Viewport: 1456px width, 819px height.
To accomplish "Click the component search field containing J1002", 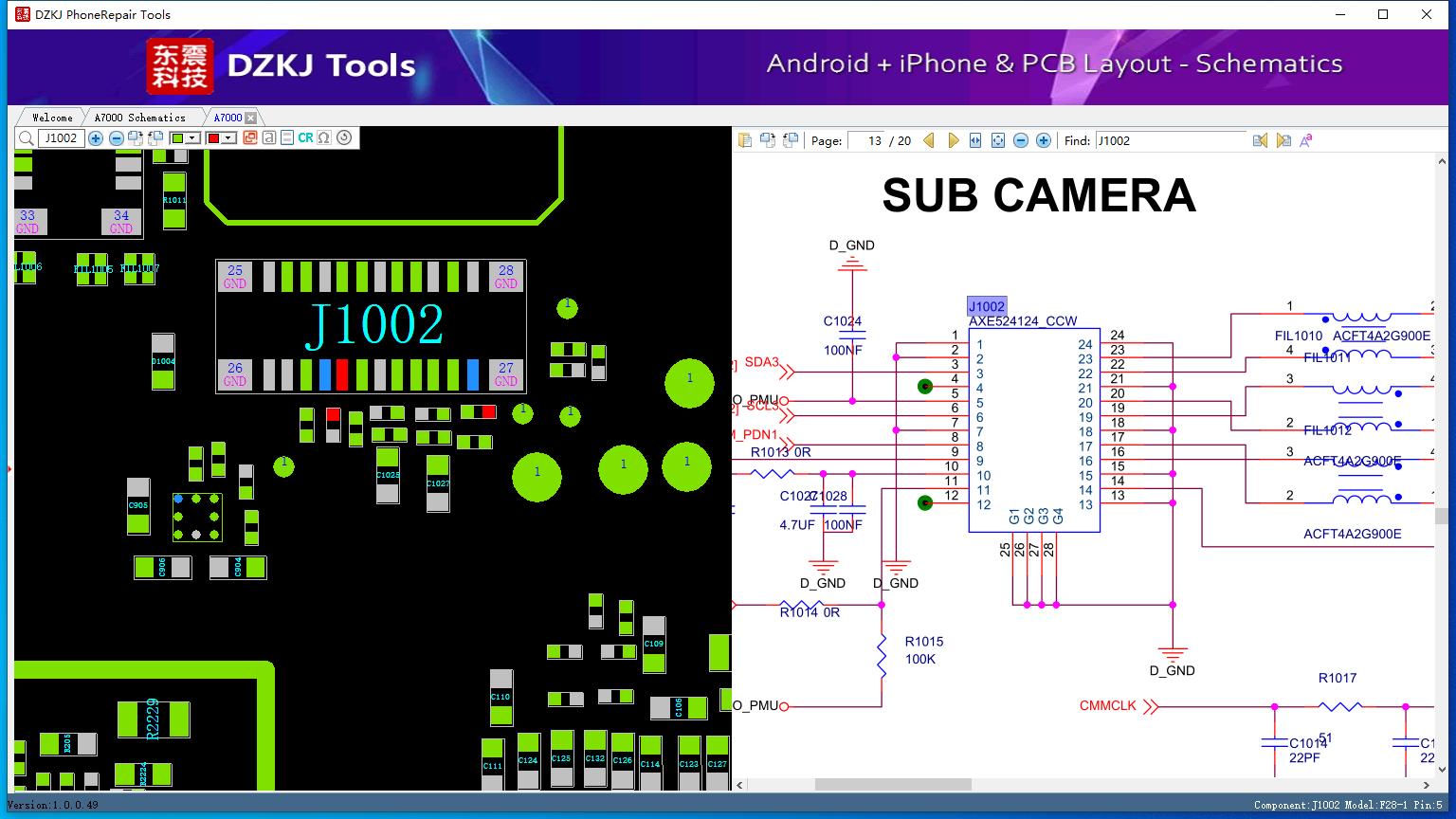I will (x=62, y=138).
